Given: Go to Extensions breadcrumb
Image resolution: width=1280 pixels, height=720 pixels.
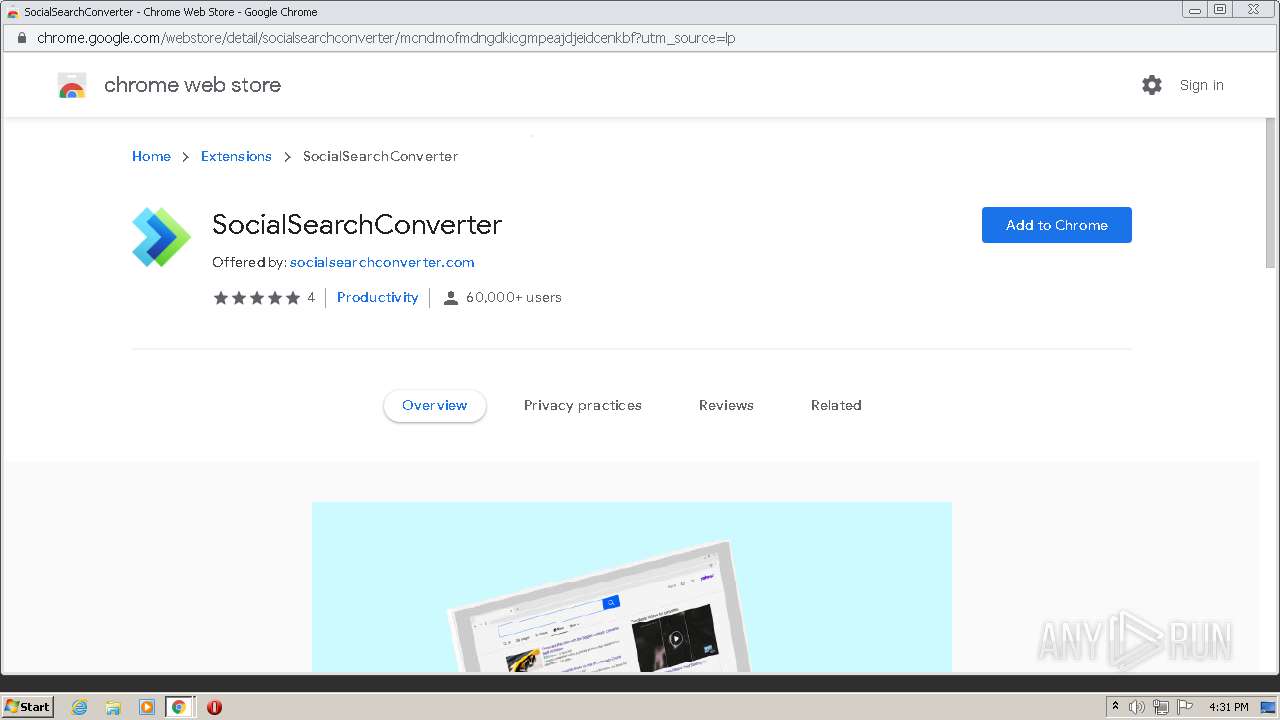Looking at the screenshot, I should coord(236,156).
